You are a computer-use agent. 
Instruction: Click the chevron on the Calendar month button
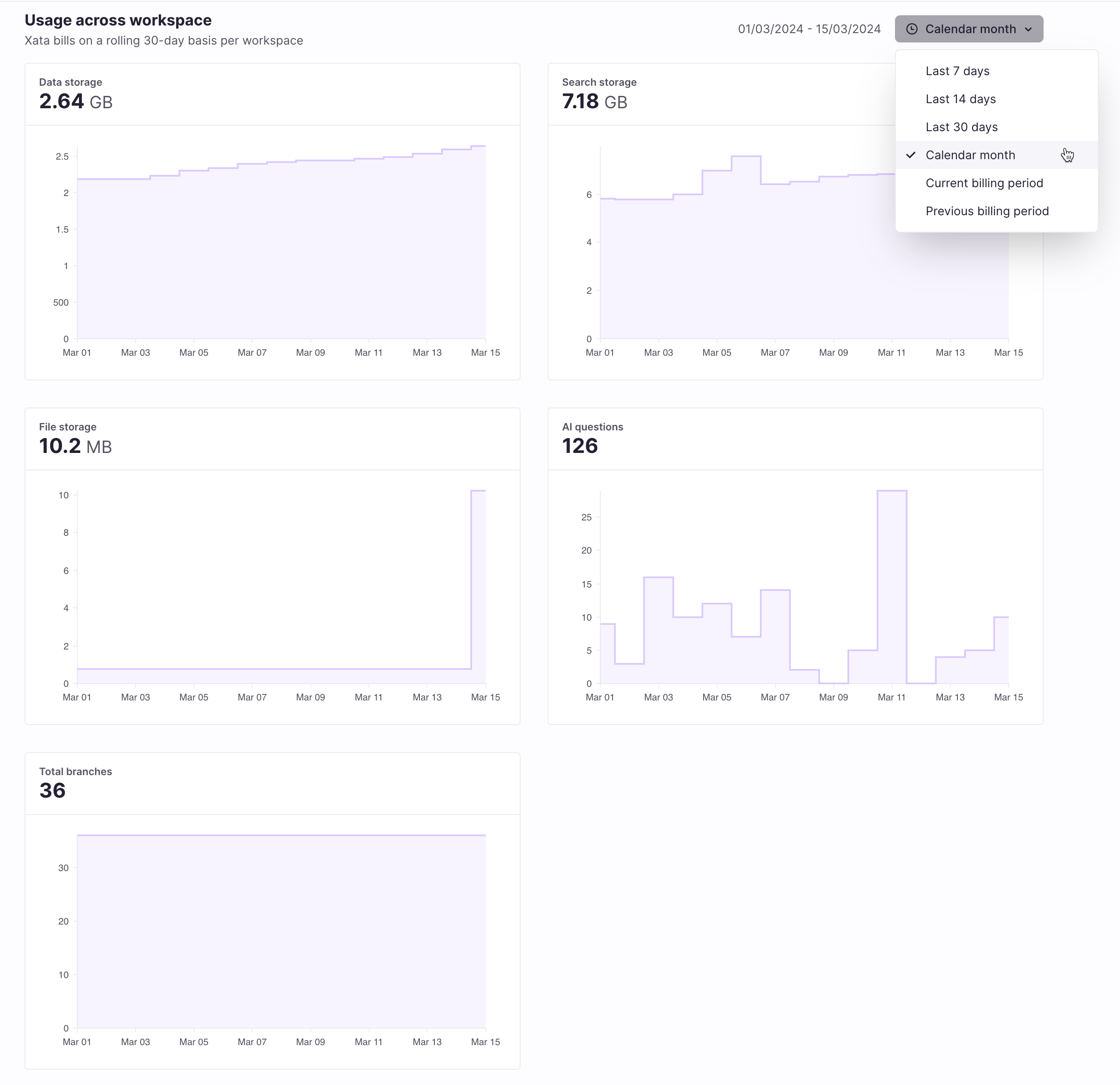1029,28
